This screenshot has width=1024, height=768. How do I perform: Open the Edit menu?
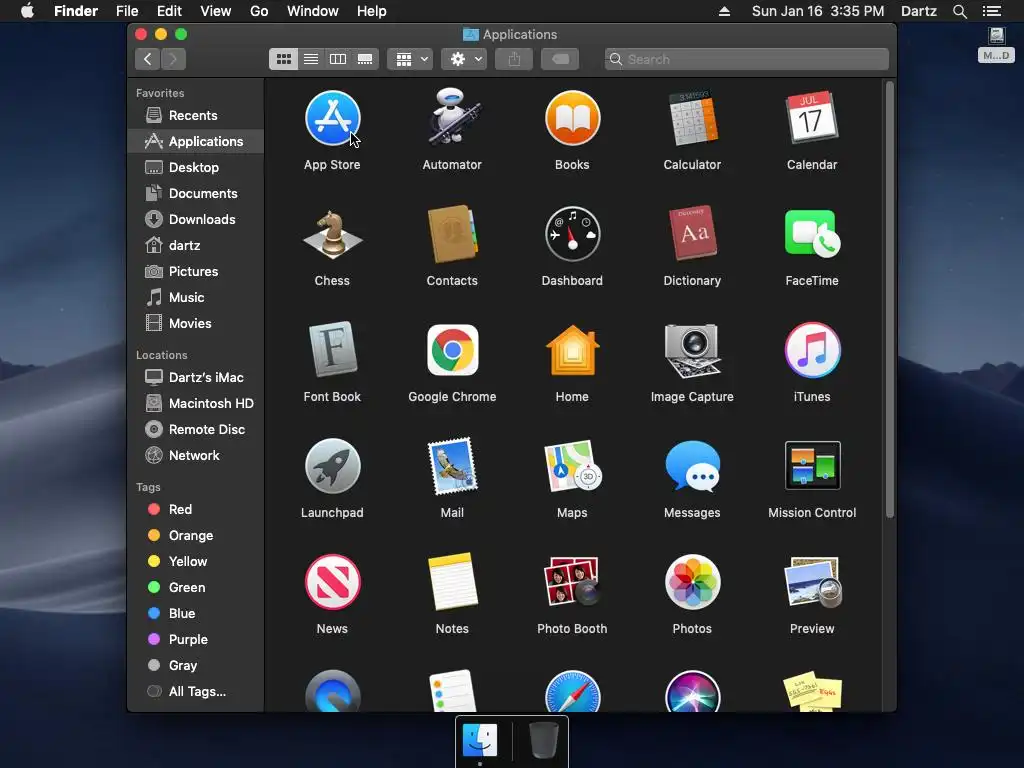169,11
